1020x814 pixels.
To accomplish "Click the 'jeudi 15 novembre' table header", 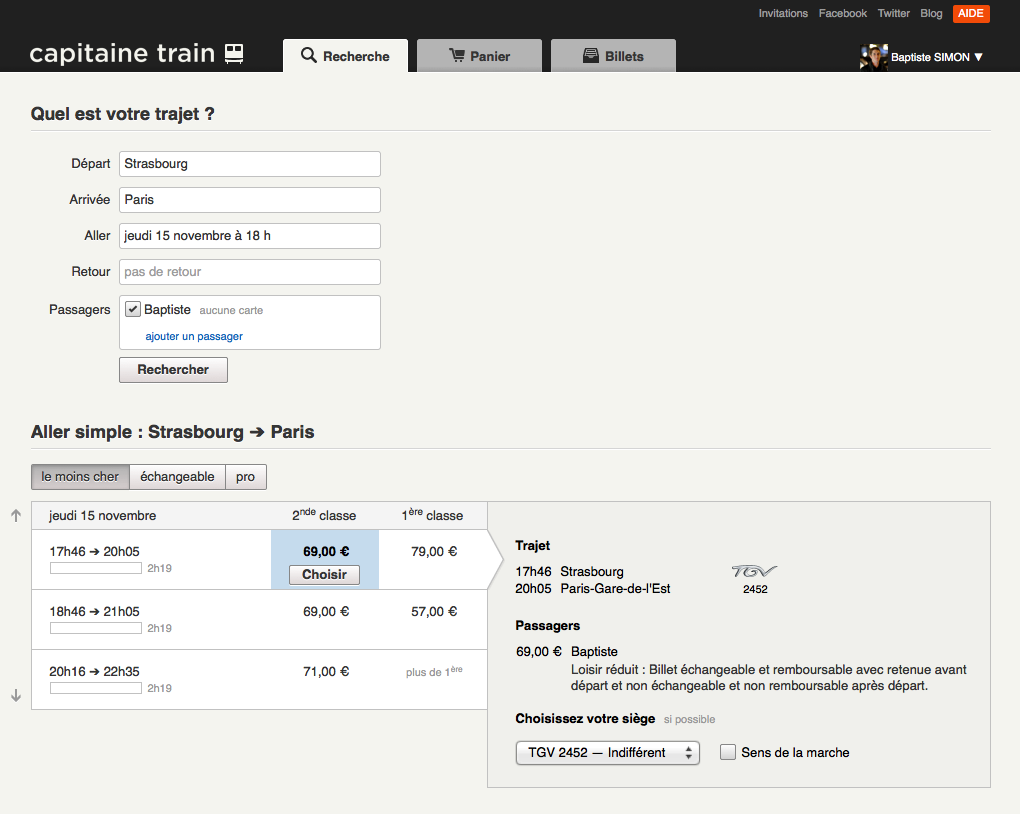I will coord(103,515).
